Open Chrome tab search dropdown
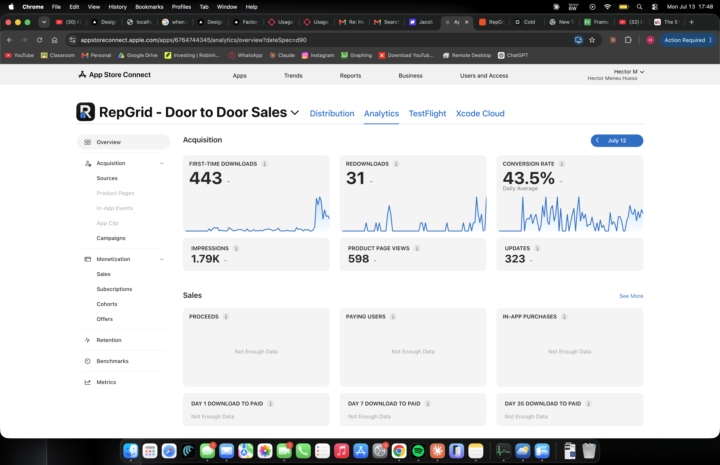Image resolution: width=720 pixels, height=465 pixels. [x=44, y=22]
